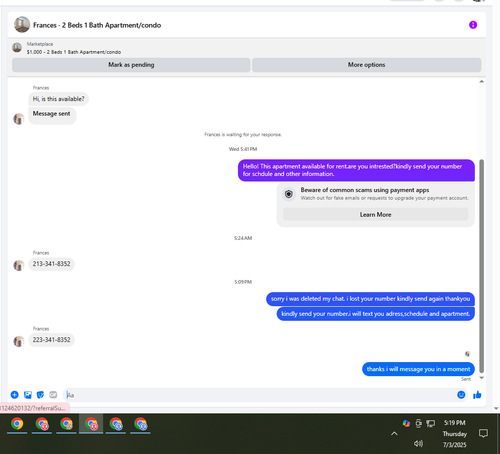This screenshot has width=500, height=454.
Task: Click the 'Hi, is this available?' message
Action: [58, 99]
